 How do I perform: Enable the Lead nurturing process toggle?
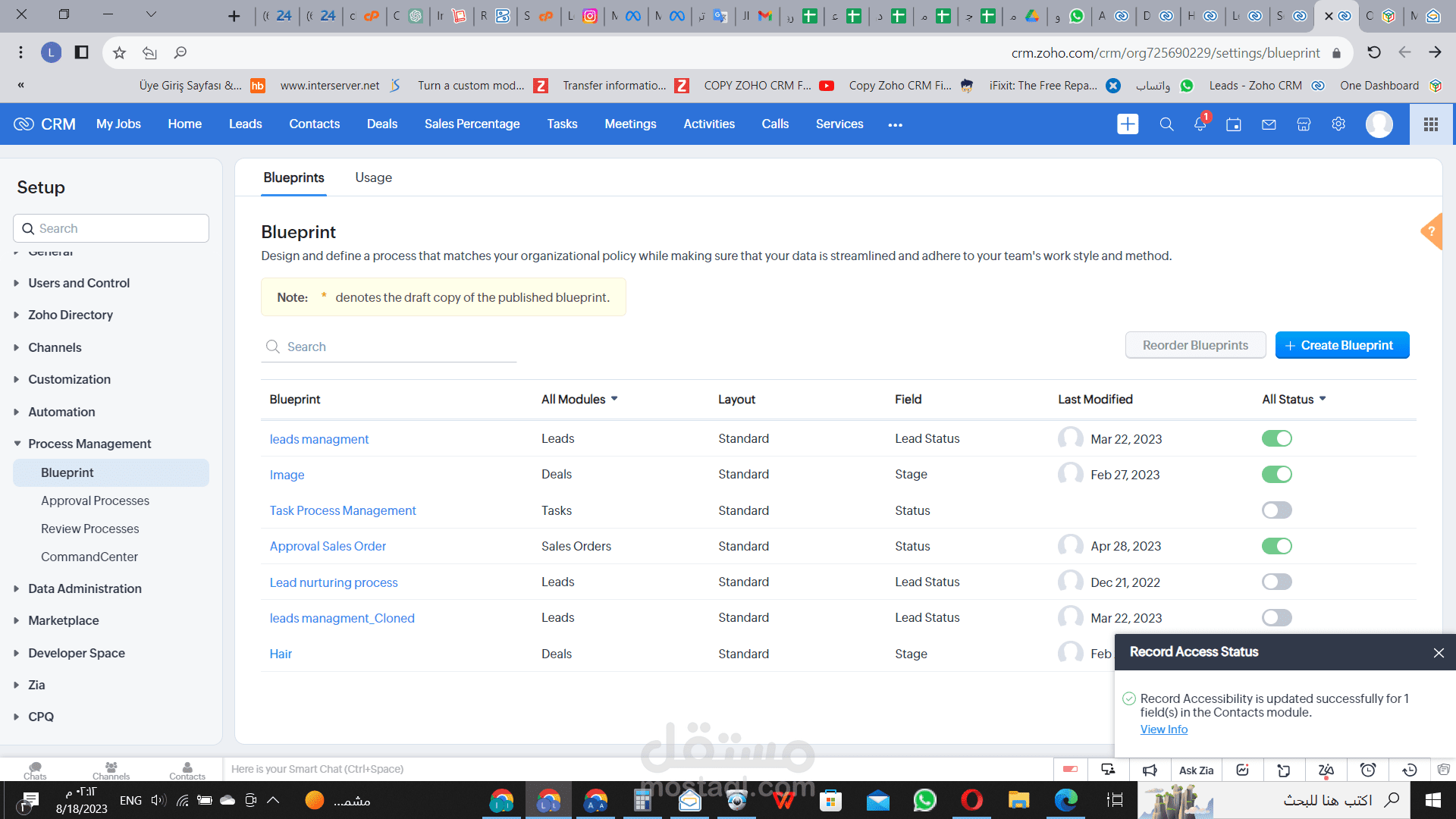pos(1276,582)
